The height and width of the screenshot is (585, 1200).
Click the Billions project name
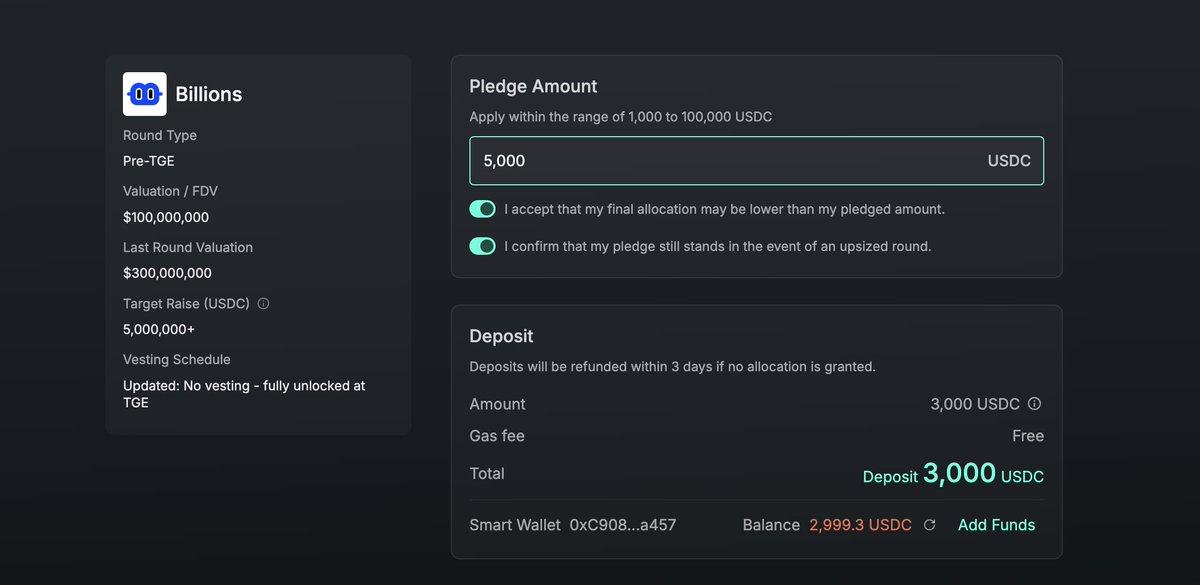coord(209,94)
